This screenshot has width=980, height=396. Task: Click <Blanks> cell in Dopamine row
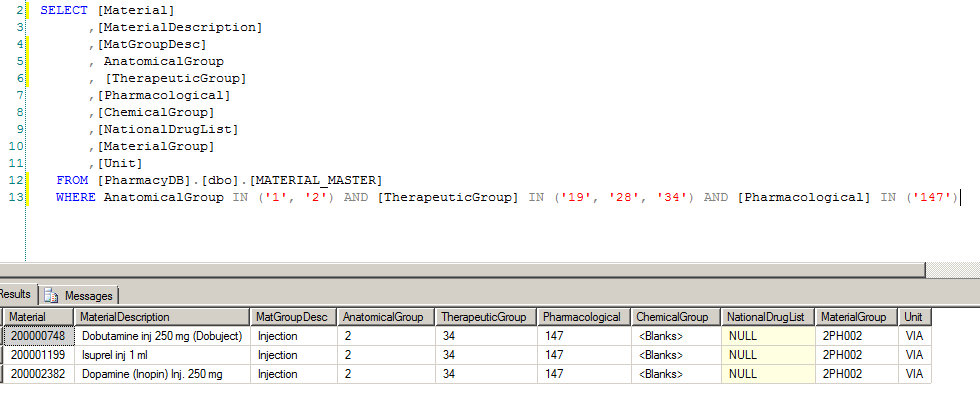click(676, 374)
